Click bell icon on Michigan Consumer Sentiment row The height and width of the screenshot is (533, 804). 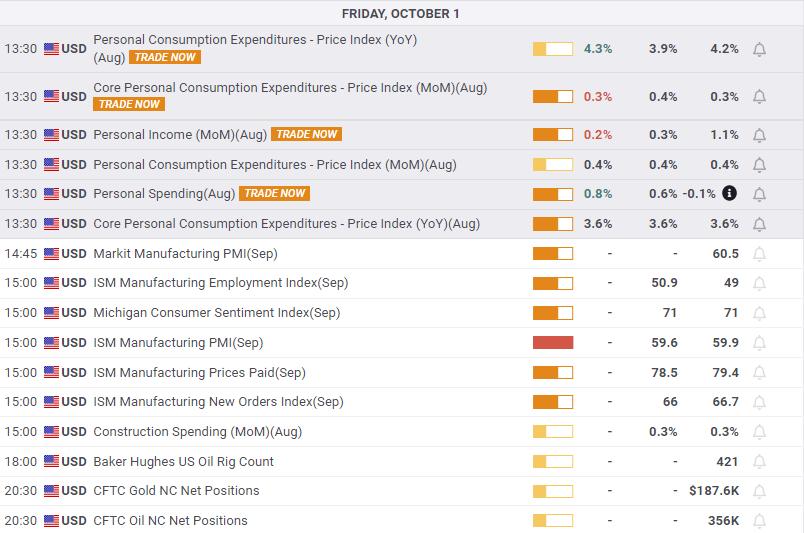(x=759, y=313)
